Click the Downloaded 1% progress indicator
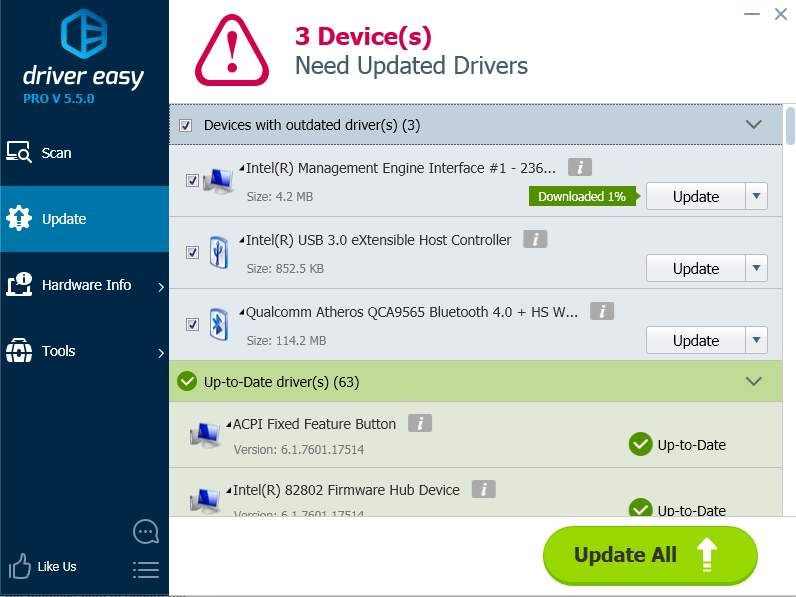This screenshot has width=796, height=597. [582, 196]
